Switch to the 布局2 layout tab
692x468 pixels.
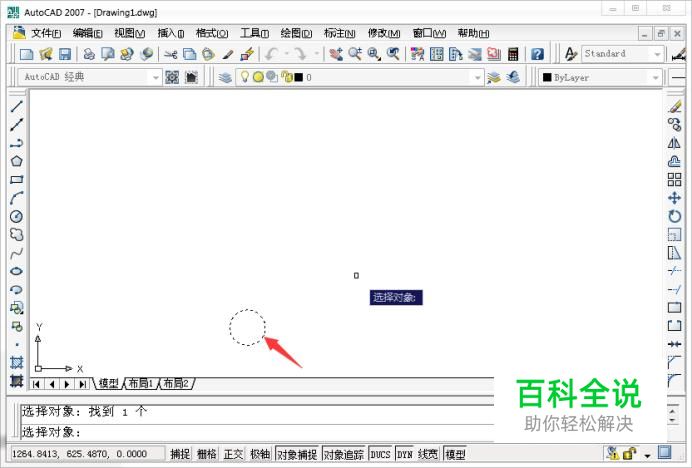(x=176, y=383)
